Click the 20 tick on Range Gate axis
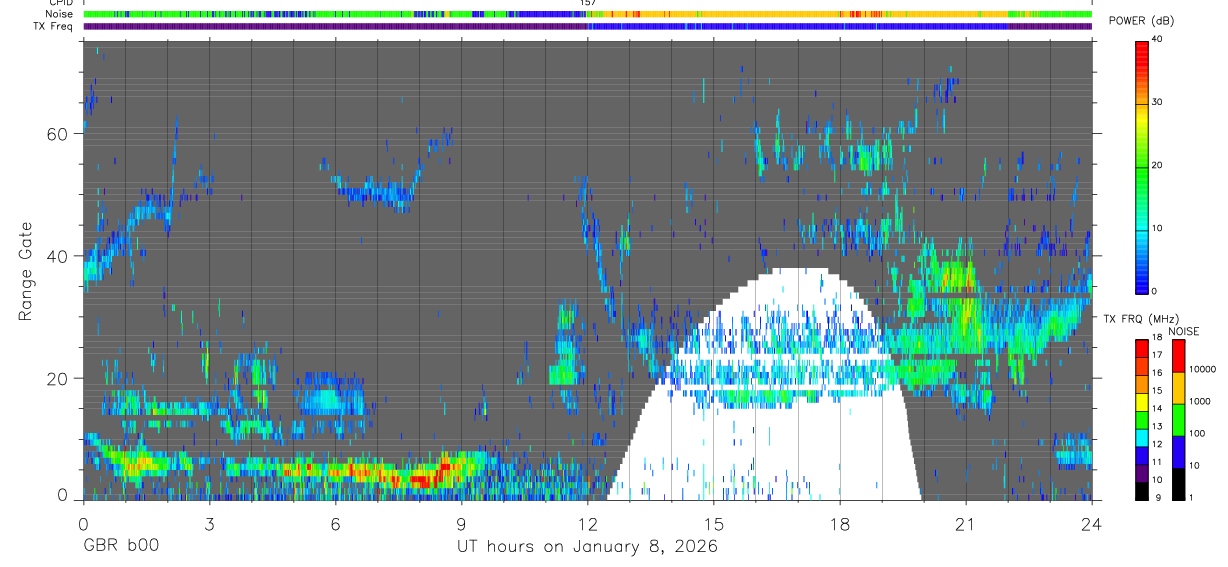Image resolution: width=1228 pixels, height=567 pixels. [x=58, y=379]
